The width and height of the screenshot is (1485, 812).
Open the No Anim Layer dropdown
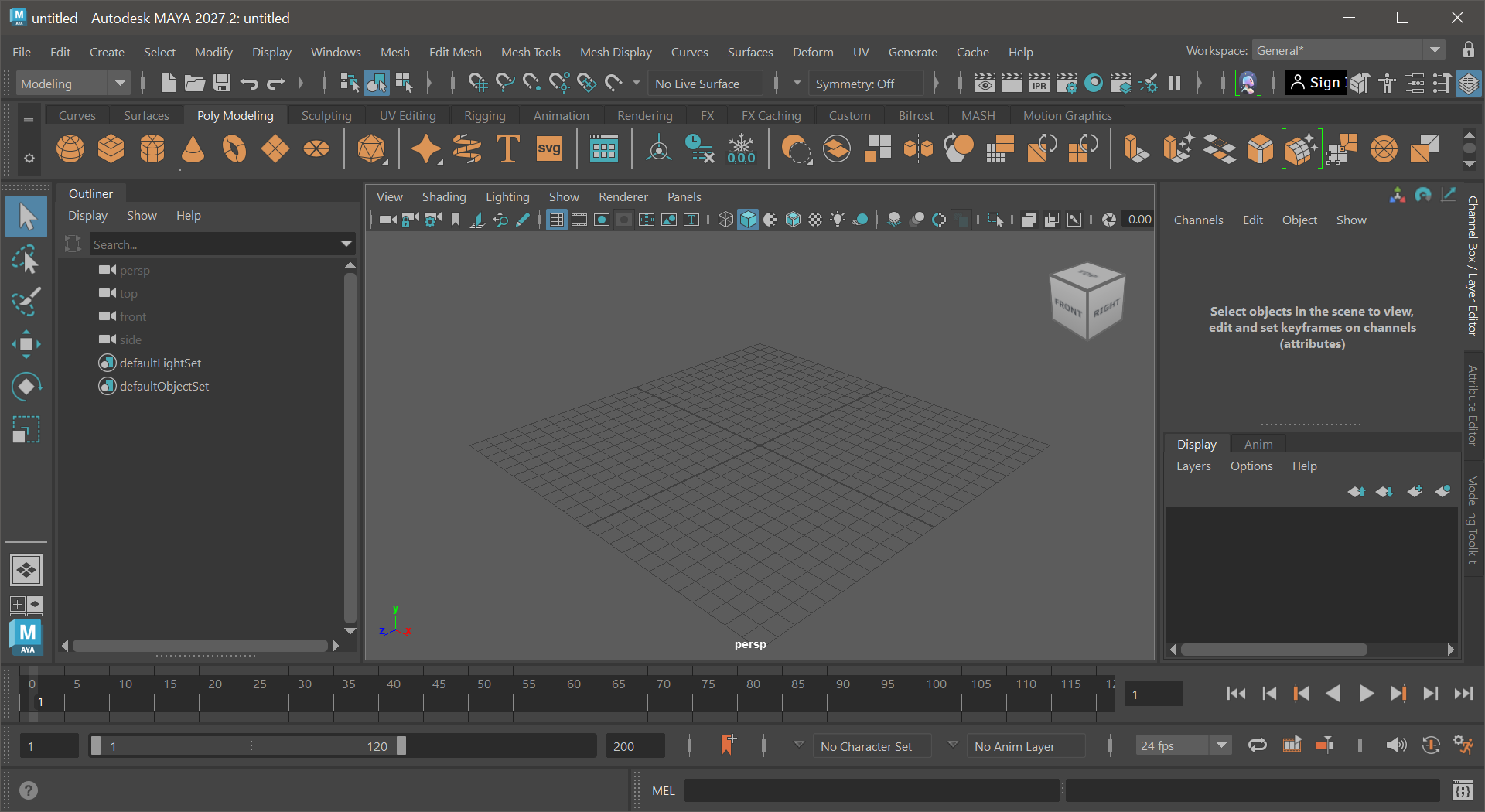1028,746
